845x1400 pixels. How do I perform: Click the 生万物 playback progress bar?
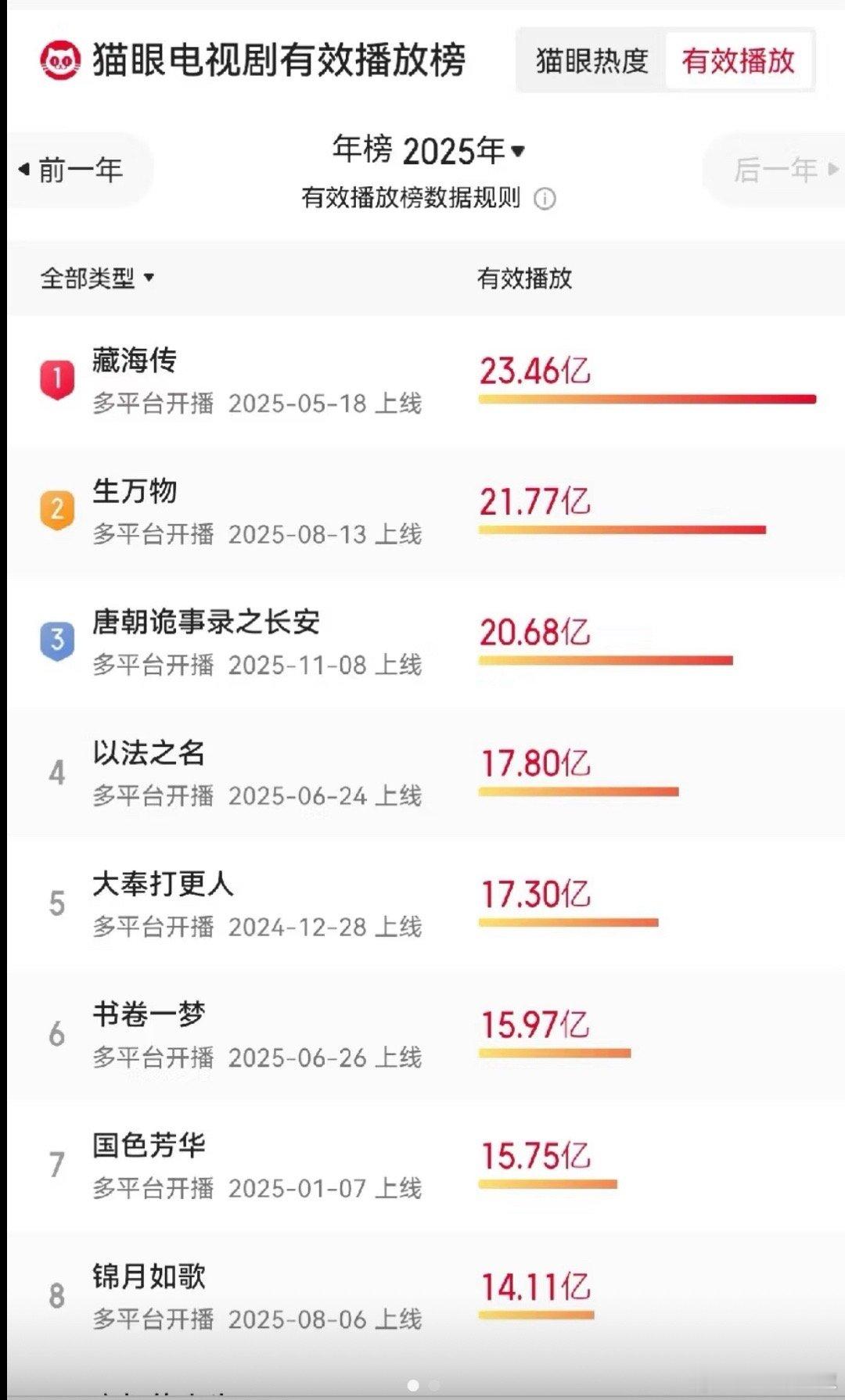622,530
